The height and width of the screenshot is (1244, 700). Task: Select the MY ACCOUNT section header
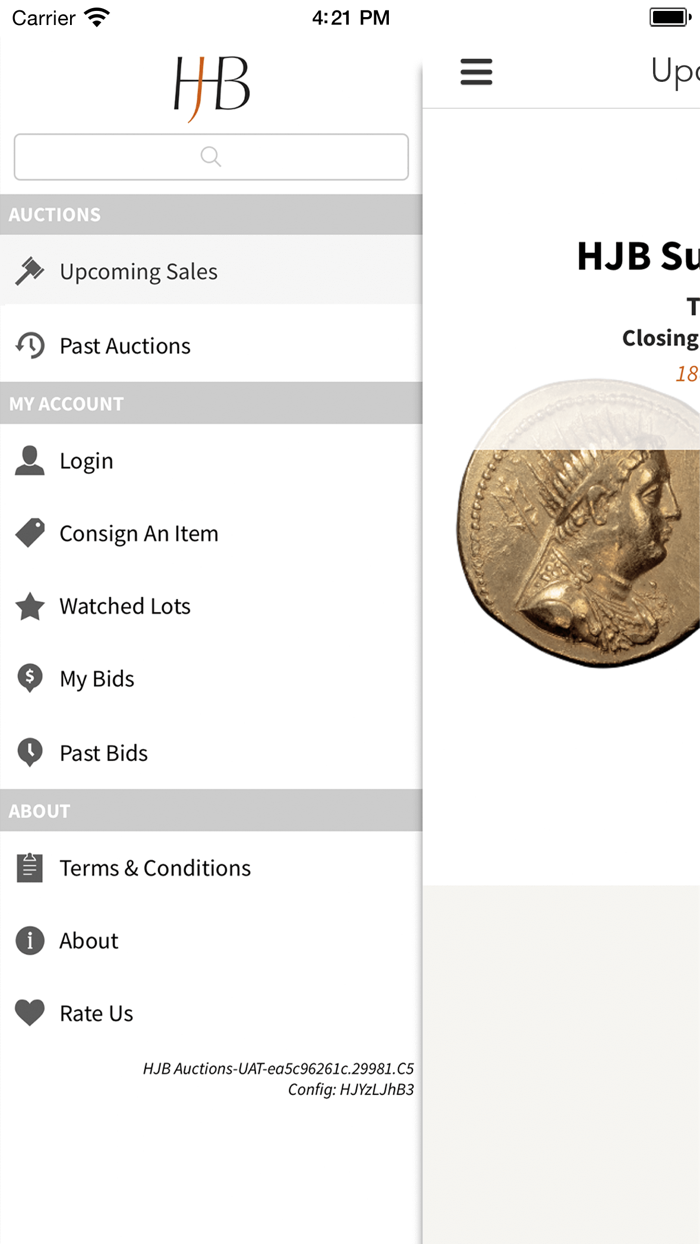pyautogui.click(x=64, y=403)
